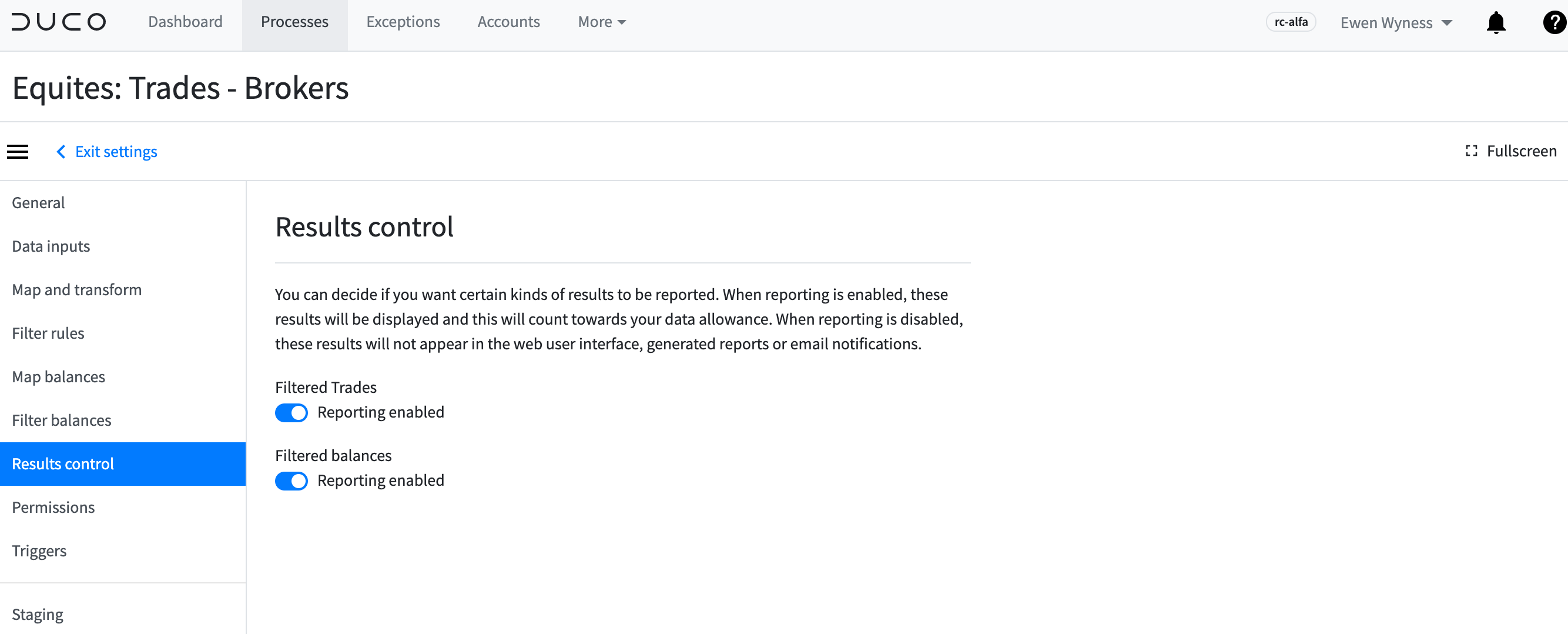Toggle Filtered Trades reporting switch
Screen dimensions: 1568x634
pyautogui.click(x=291, y=412)
